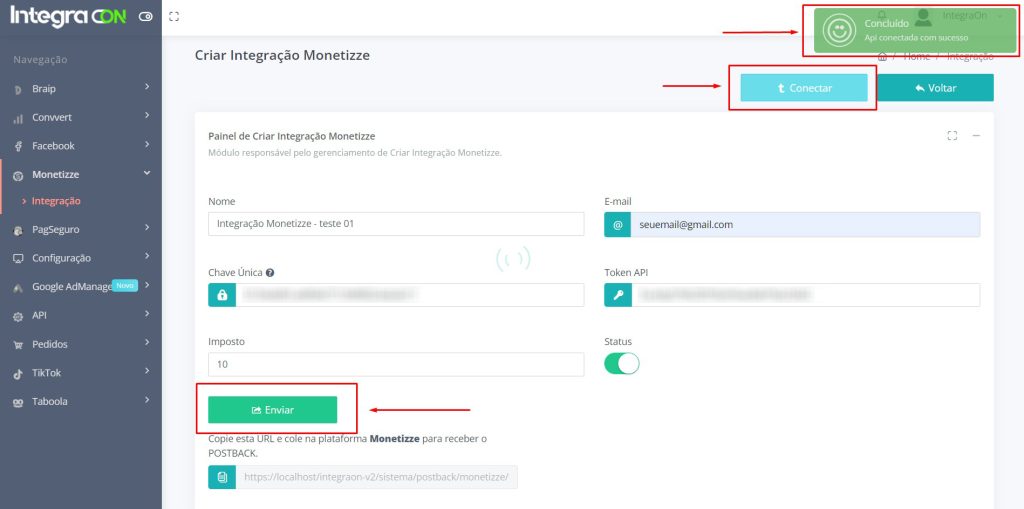Toggle the sidebar collapse switch near the logo

click(x=146, y=17)
